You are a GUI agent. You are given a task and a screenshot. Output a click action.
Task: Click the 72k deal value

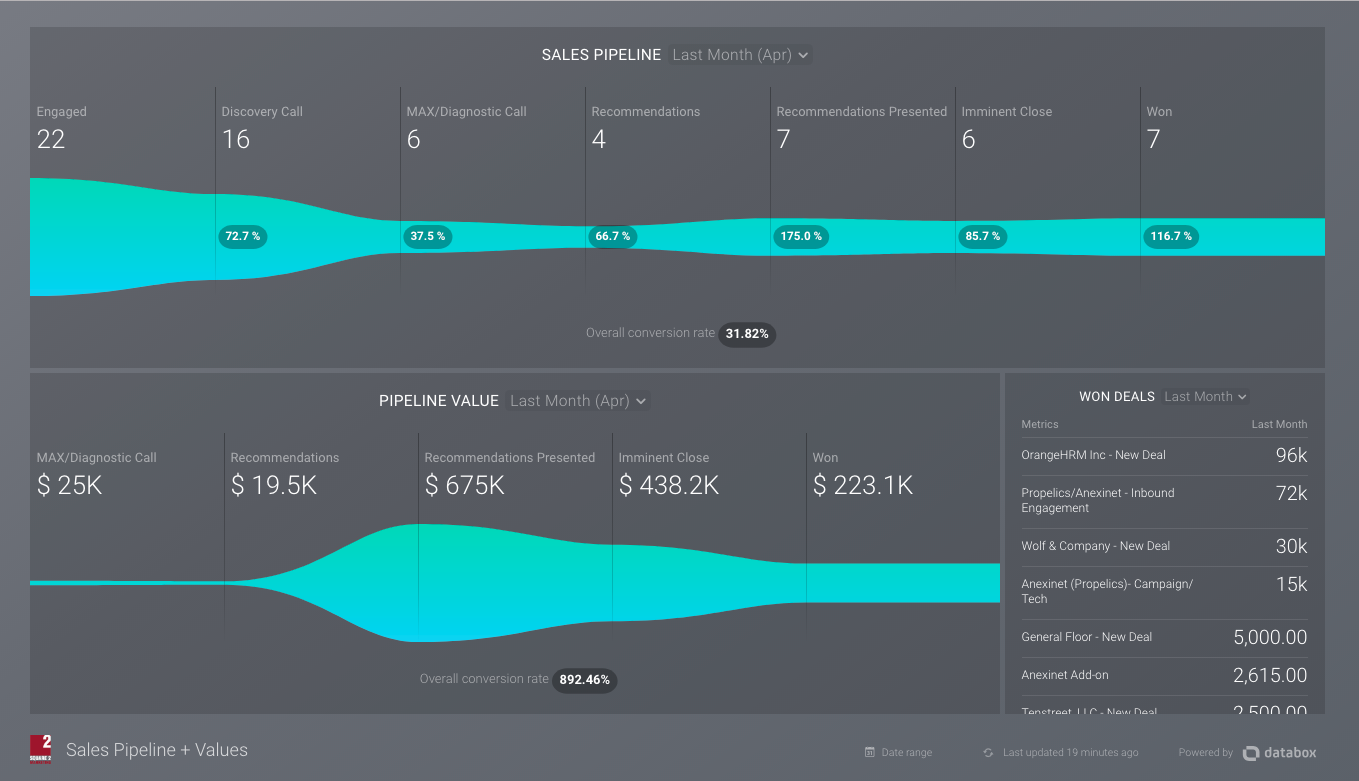click(1291, 493)
